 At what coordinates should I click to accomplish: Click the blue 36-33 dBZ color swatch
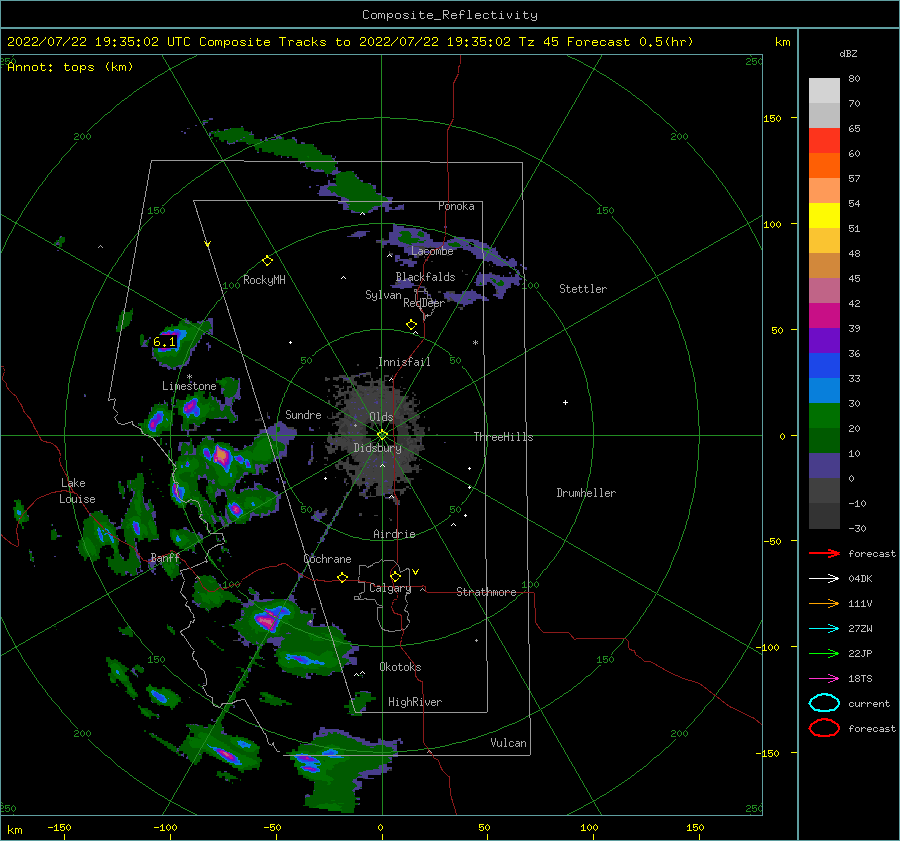click(824, 366)
